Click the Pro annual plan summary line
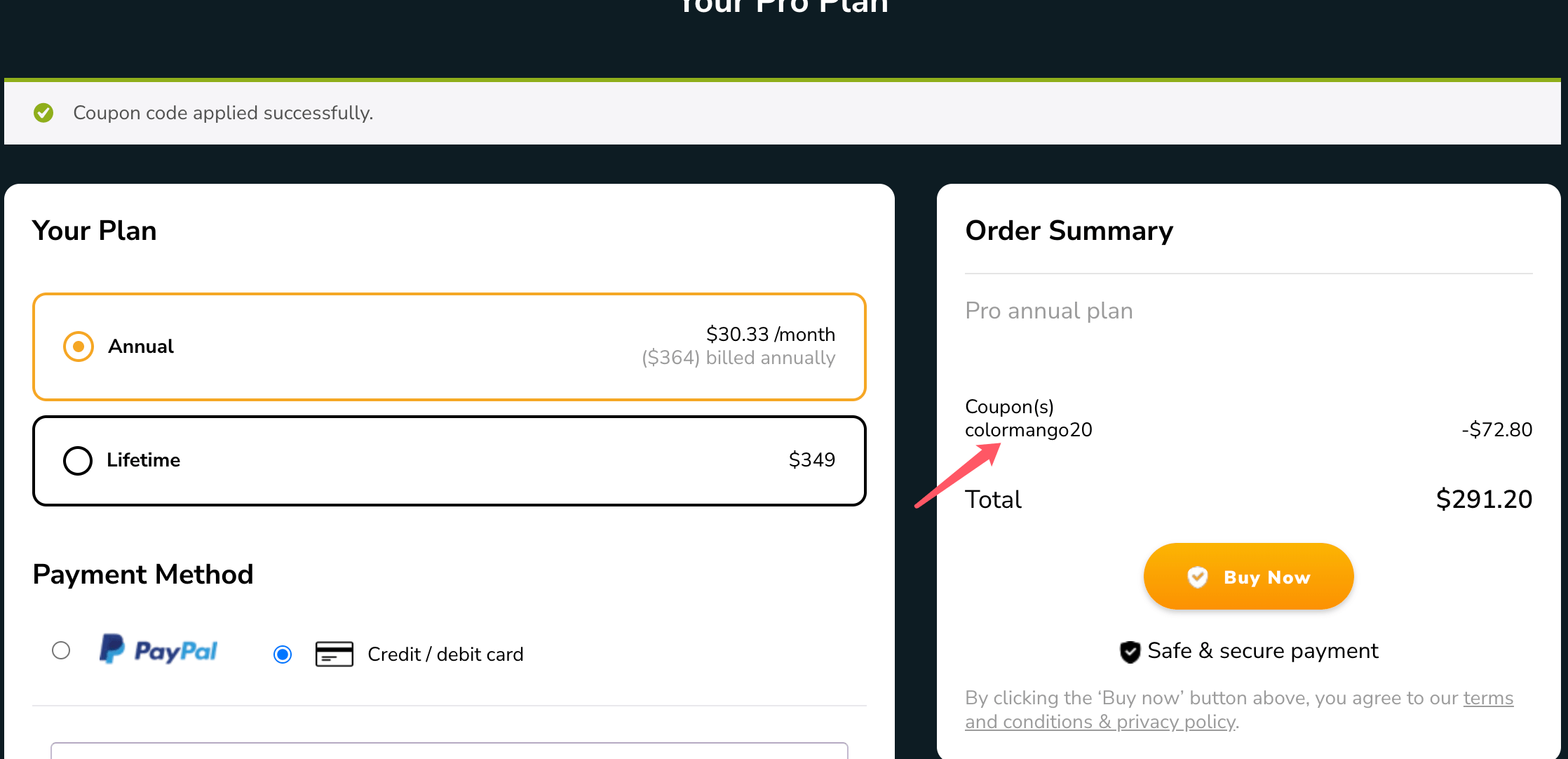The image size is (1568, 759). pos(1049,310)
